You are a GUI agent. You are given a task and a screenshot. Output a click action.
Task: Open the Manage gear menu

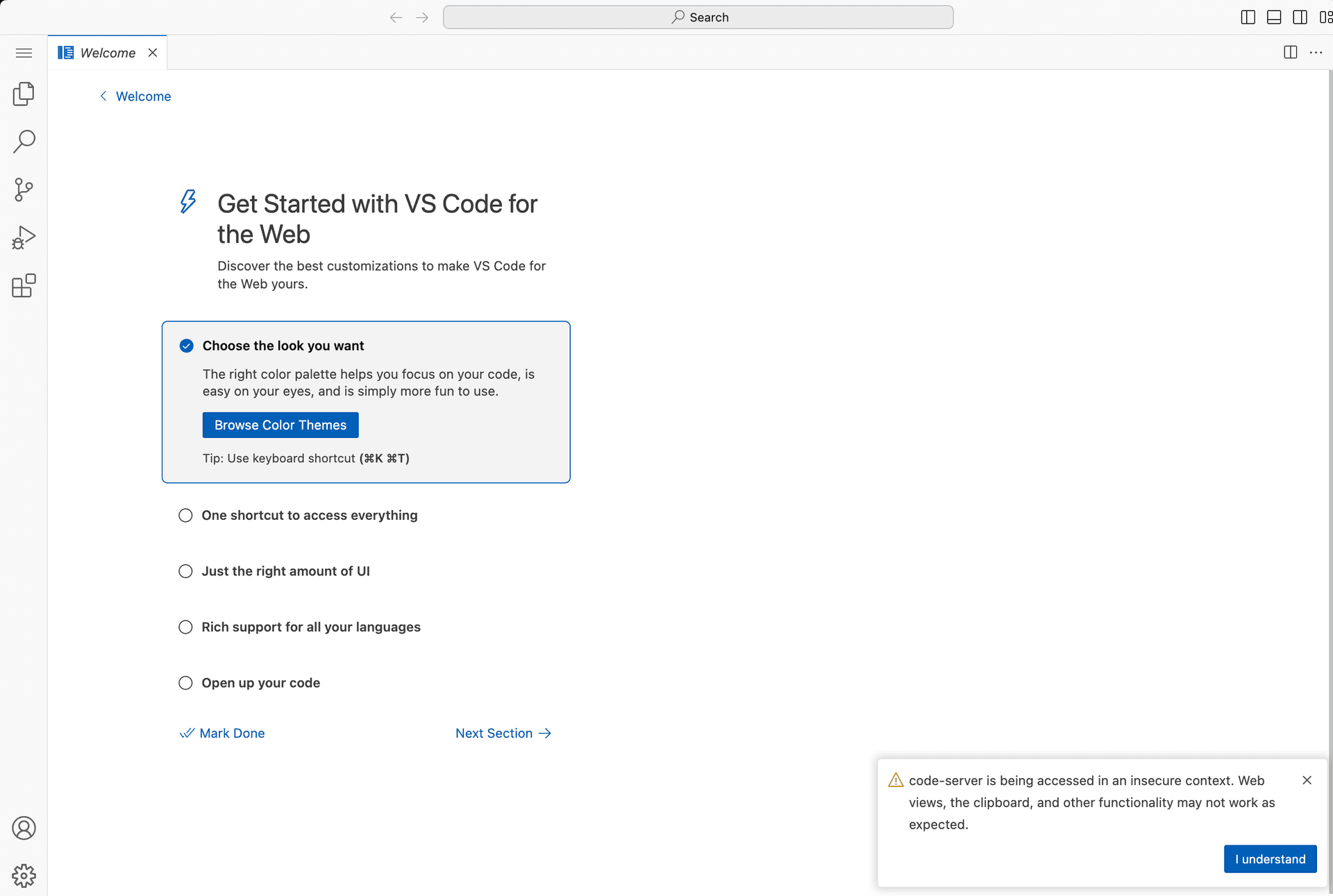pos(24,875)
